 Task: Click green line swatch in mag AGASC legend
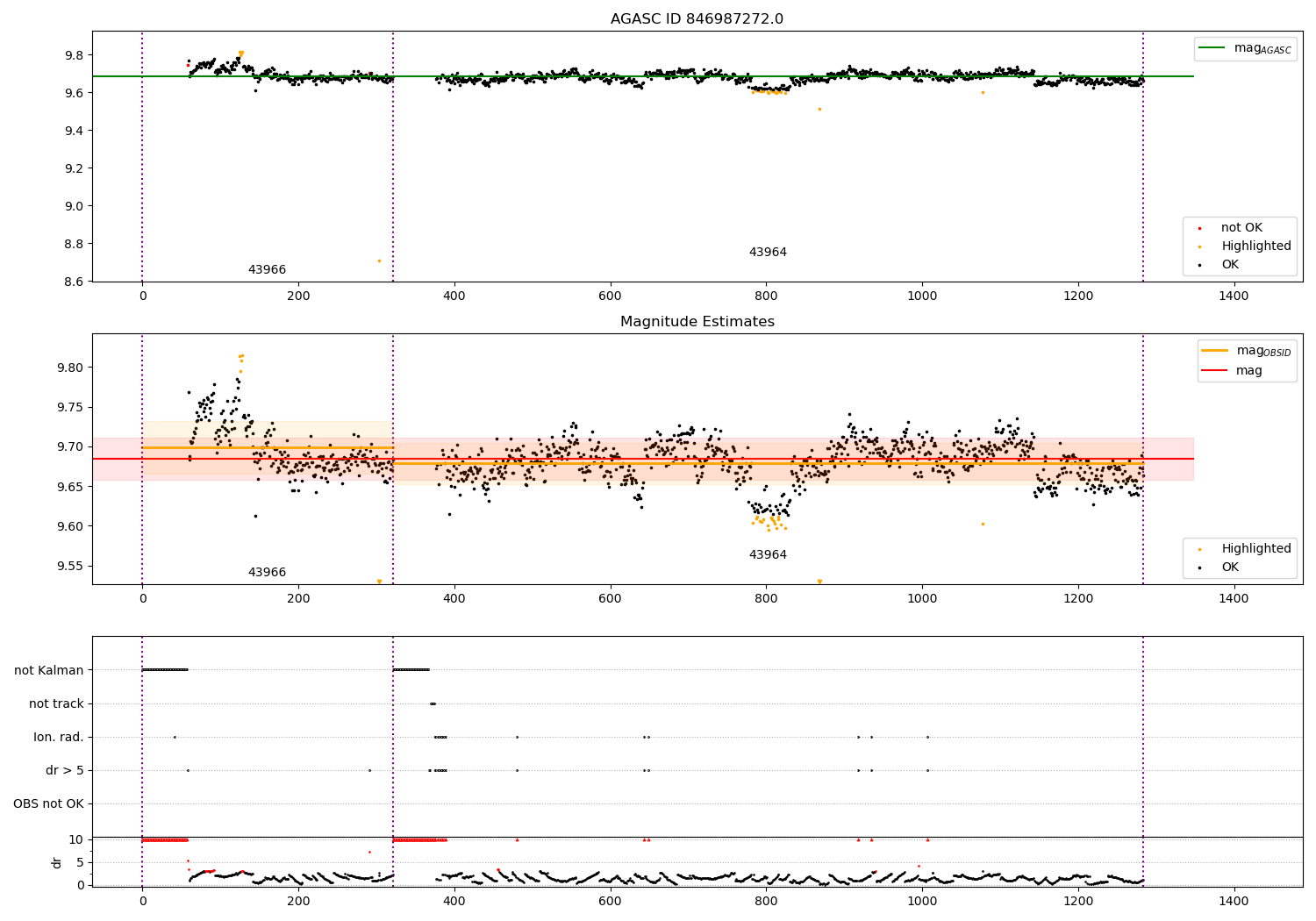[x=1212, y=48]
